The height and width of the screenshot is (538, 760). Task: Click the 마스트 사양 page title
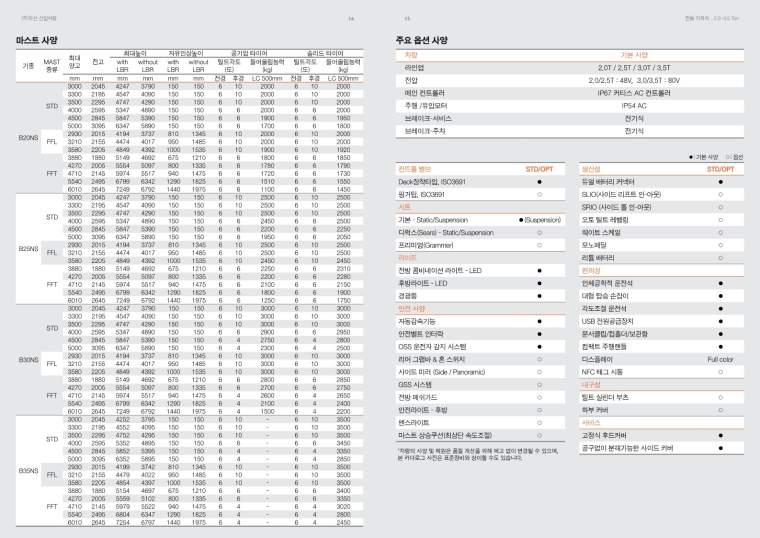coord(37,38)
